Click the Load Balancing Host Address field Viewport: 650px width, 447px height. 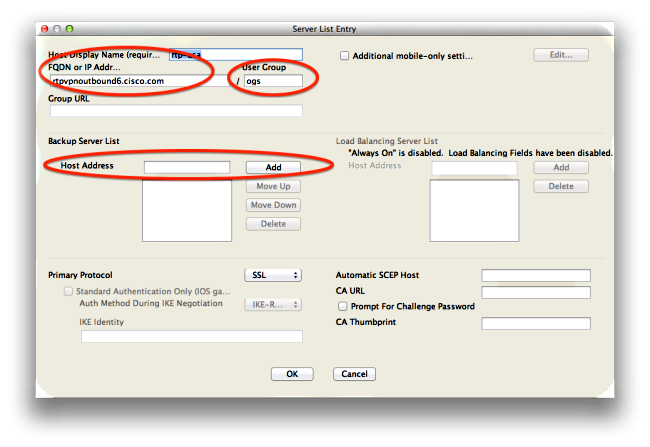(474, 168)
